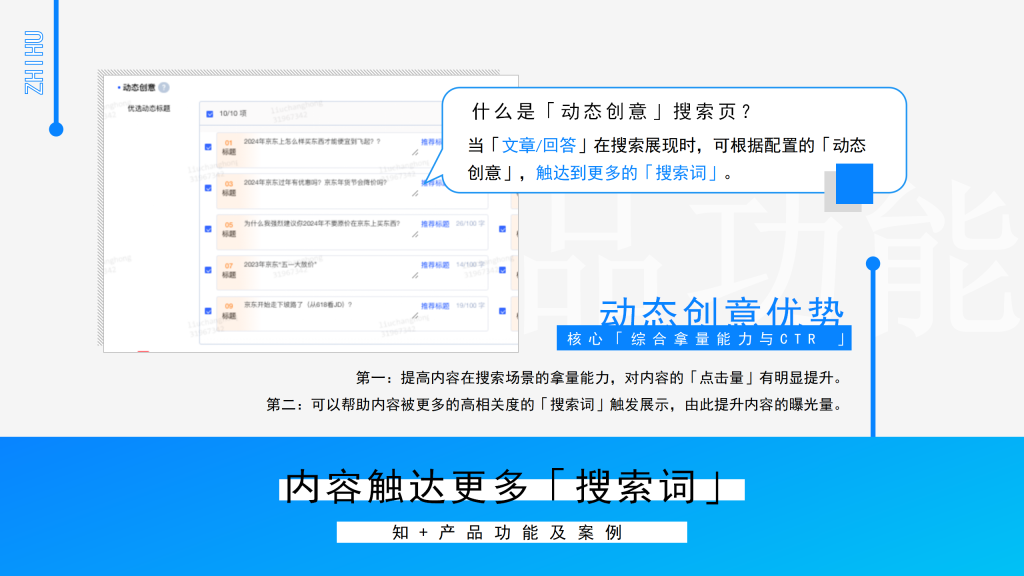Click the '09 标题' orange label
Screen dimensions: 1024x576
coord(229,312)
